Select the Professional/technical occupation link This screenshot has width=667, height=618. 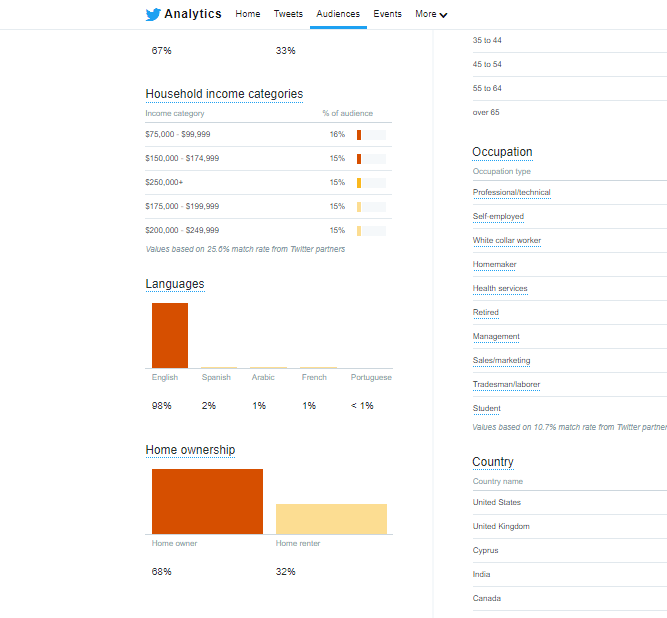click(x=511, y=192)
